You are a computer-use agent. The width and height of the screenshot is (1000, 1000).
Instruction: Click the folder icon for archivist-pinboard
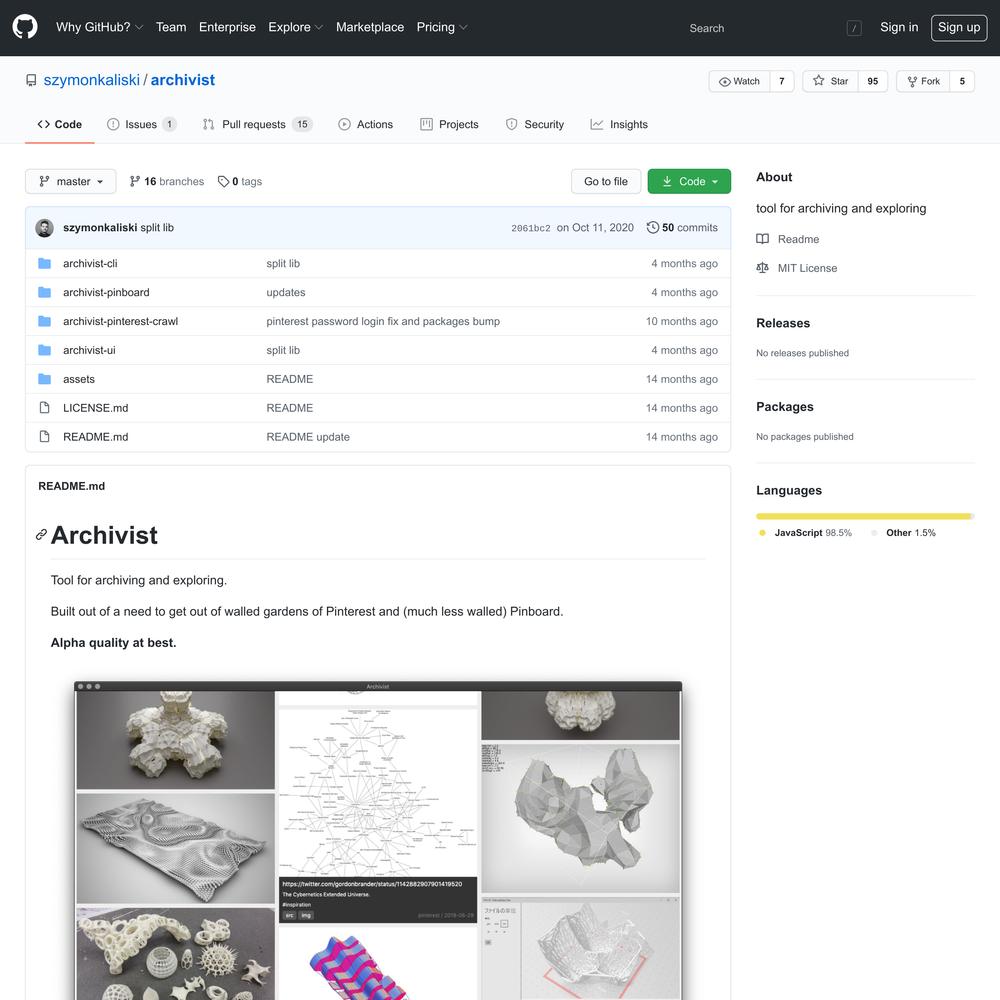tap(44, 292)
